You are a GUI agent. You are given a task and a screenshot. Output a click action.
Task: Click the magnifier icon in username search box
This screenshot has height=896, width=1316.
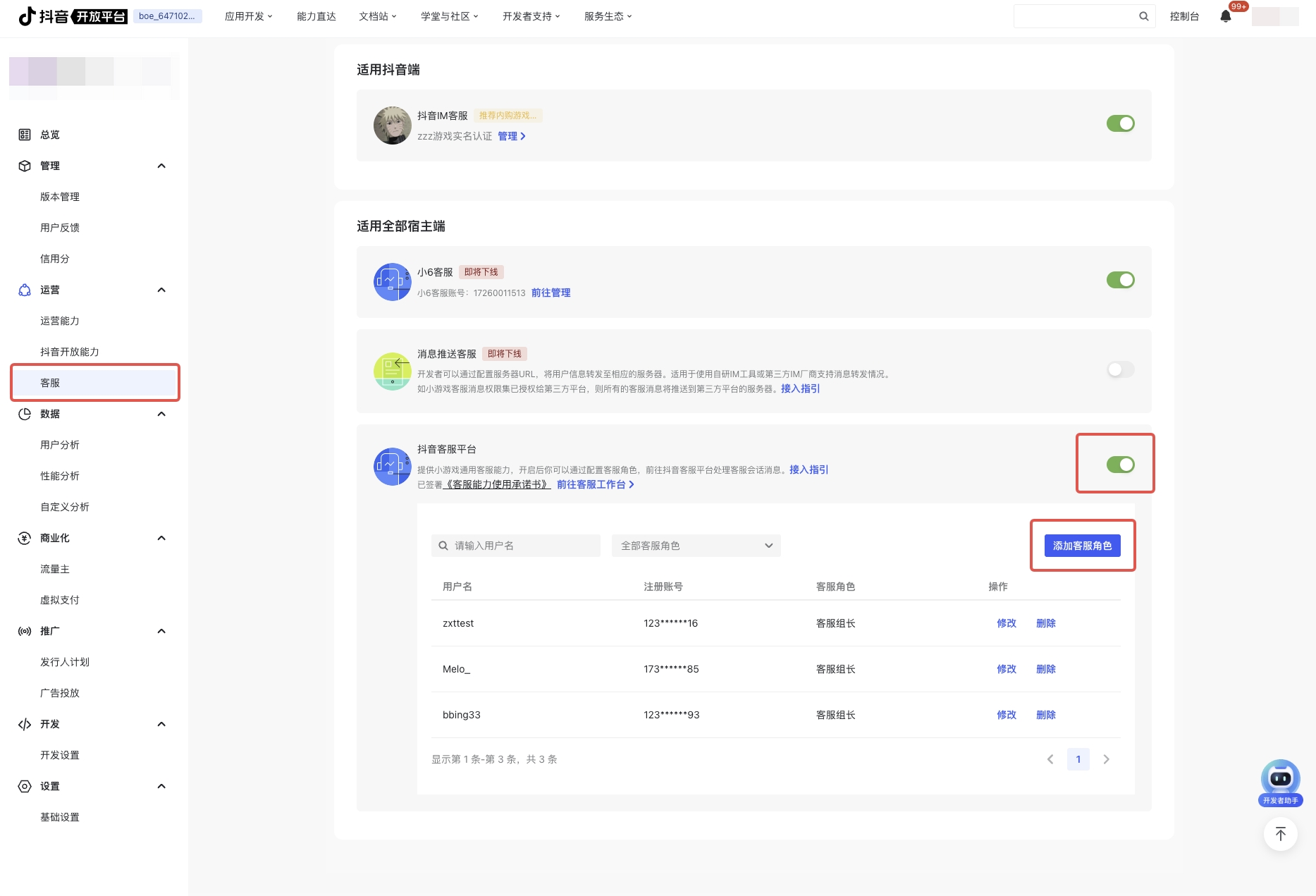pyautogui.click(x=443, y=546)
